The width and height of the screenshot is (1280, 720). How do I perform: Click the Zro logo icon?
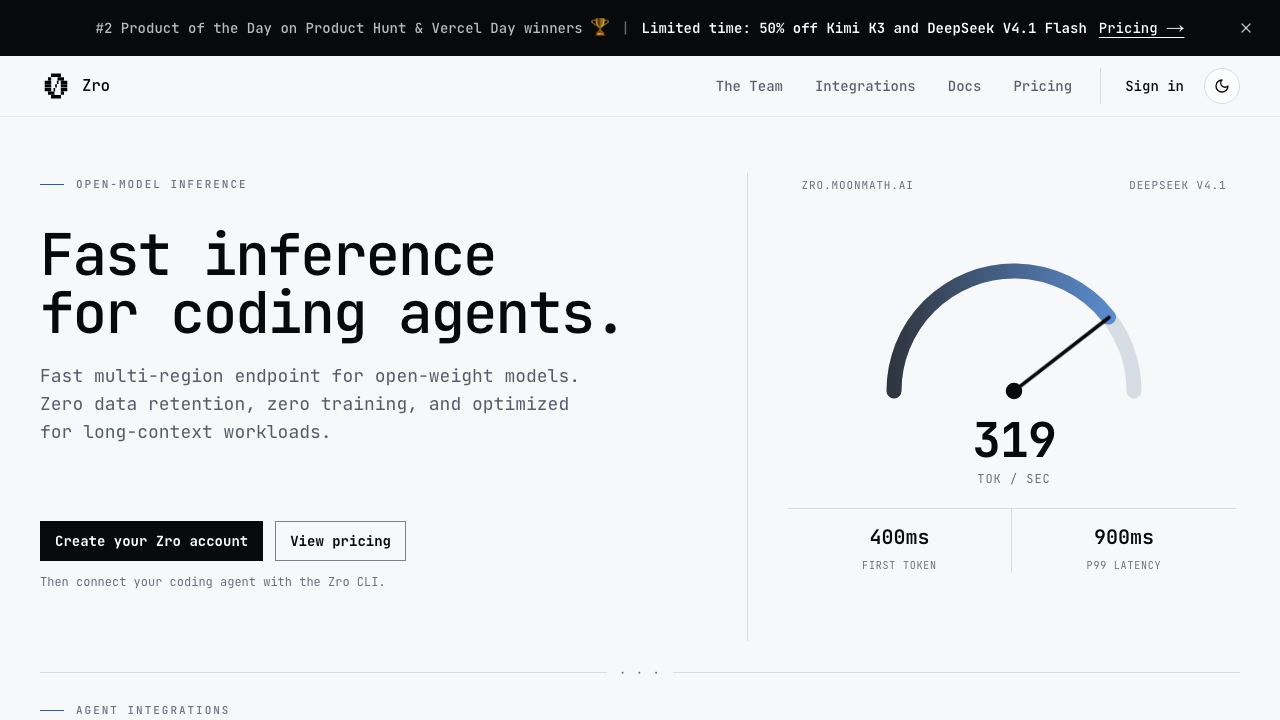coord(56,86)
